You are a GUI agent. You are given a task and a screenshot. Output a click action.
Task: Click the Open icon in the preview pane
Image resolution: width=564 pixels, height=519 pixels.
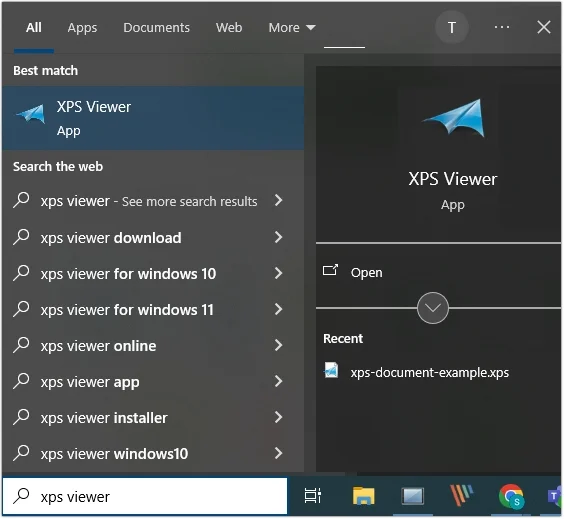point(330,270)
